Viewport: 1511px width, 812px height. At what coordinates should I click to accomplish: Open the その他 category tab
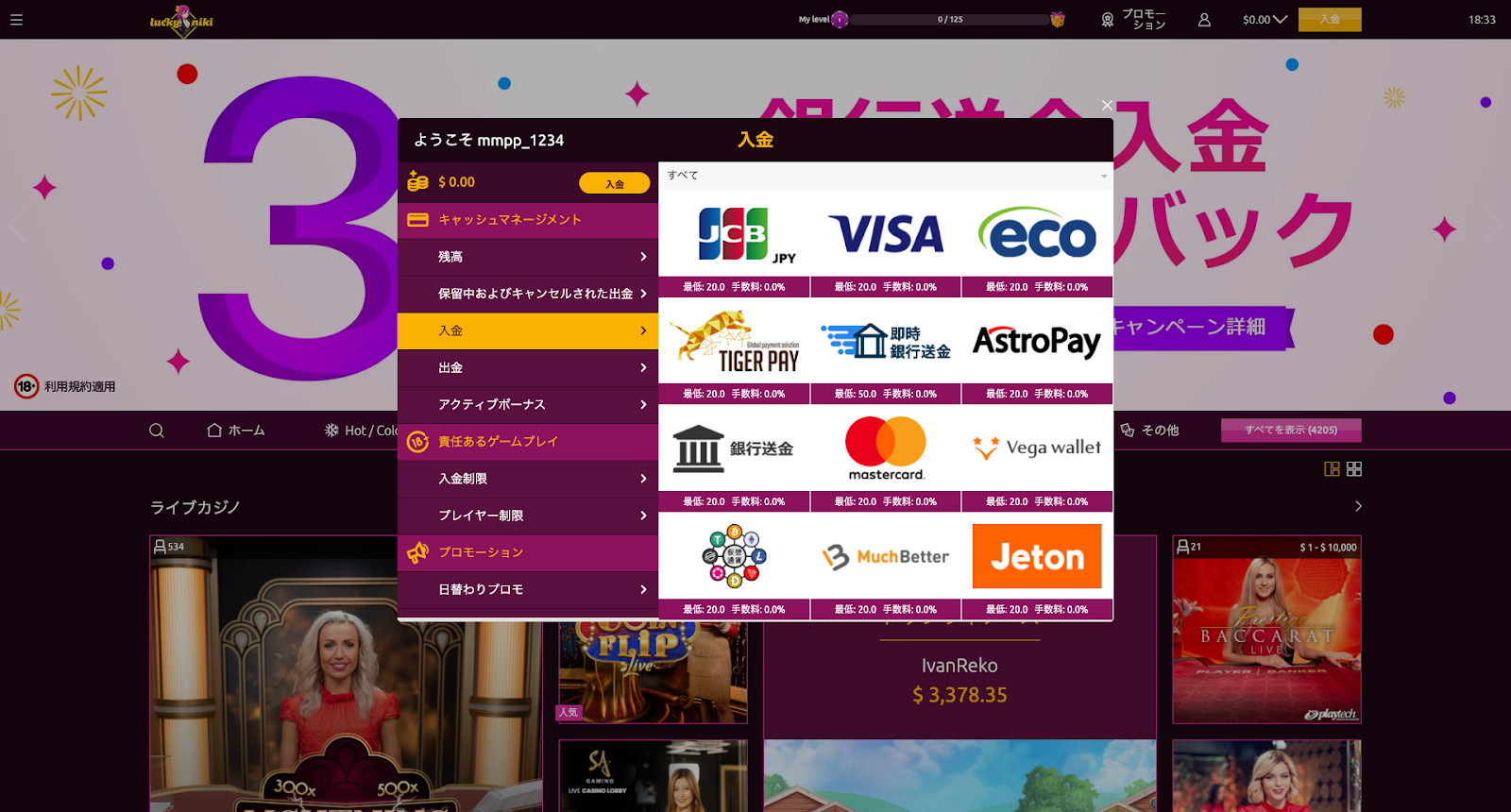pyautogui.click(x=1149, y=431)
